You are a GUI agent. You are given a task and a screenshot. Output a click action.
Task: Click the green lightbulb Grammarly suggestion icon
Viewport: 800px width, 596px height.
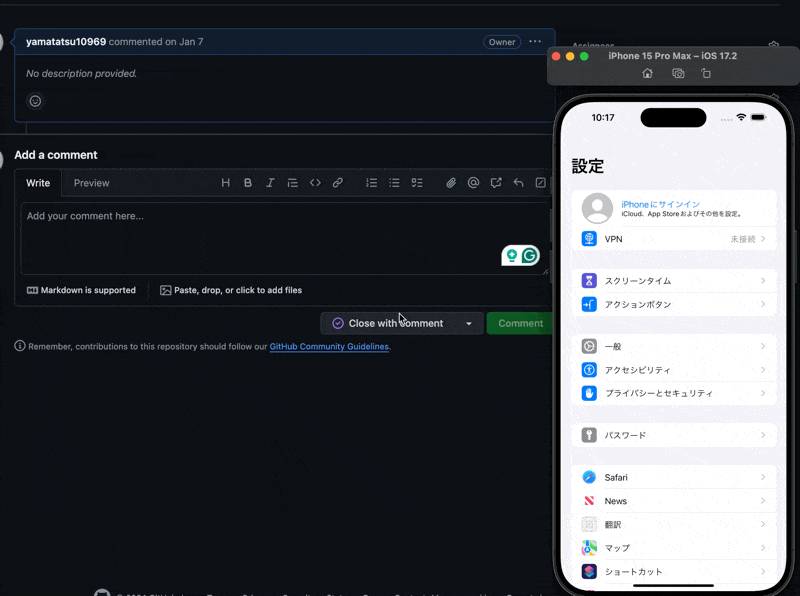click(x=512, y=255)
